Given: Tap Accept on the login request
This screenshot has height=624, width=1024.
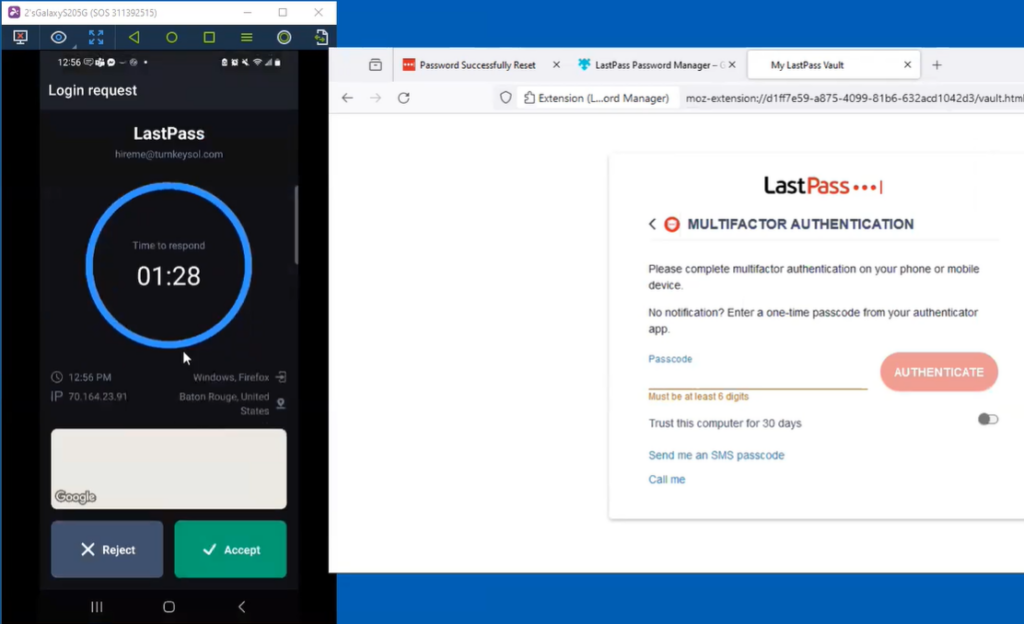Looking at the screenshot, I should [230, 549].
